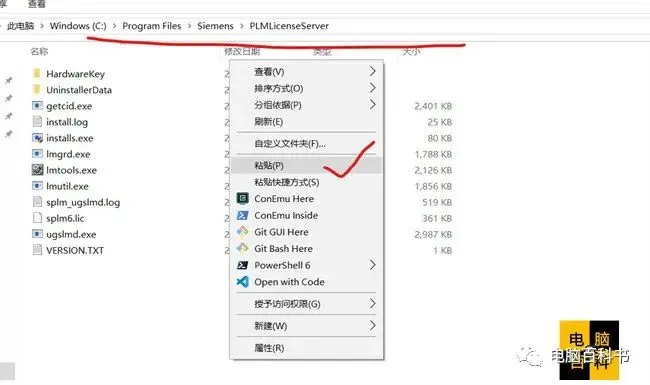Navigate to Windows (C:) breadcrumb
The height and width of the screenshot is (385, 650).
pyautogui.click(x=78, y=26)
